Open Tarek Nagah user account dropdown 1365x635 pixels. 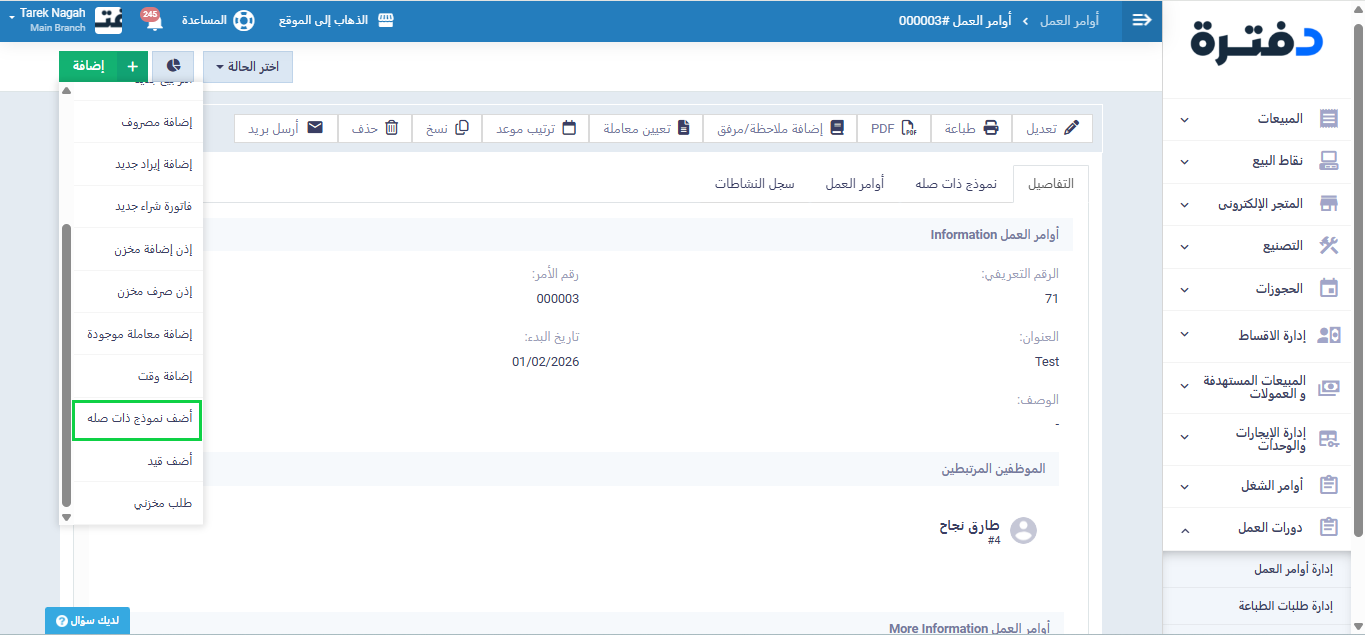click(52, 20)
